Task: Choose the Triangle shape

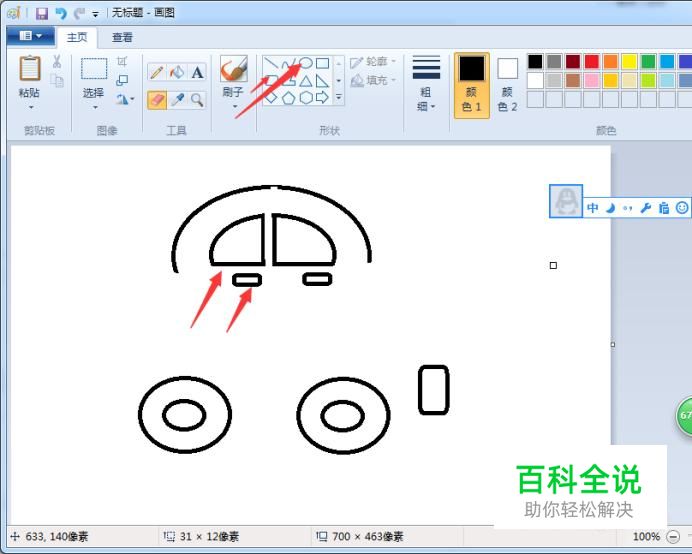Action: coord(305,81)
